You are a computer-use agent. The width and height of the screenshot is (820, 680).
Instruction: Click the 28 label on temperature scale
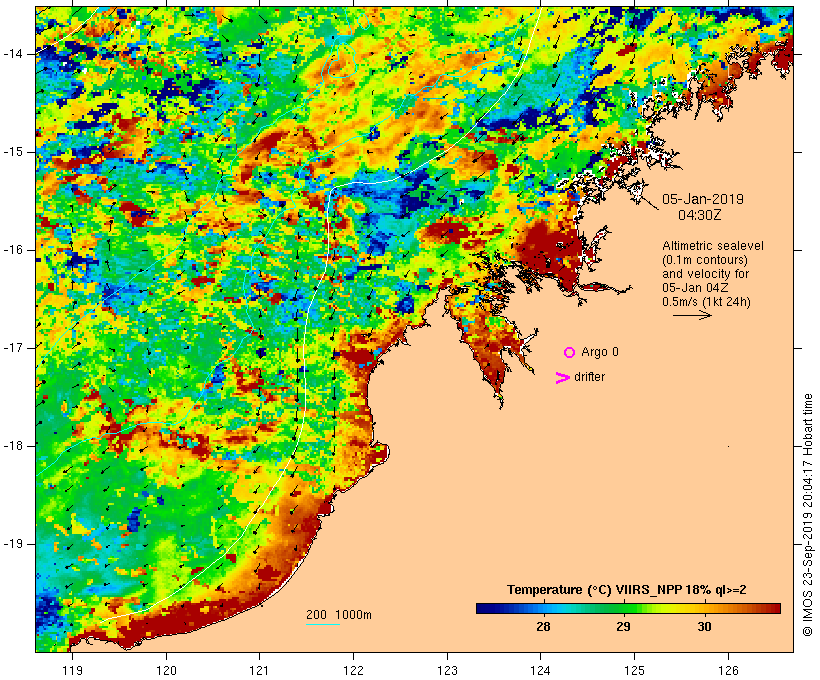(543, 627)
